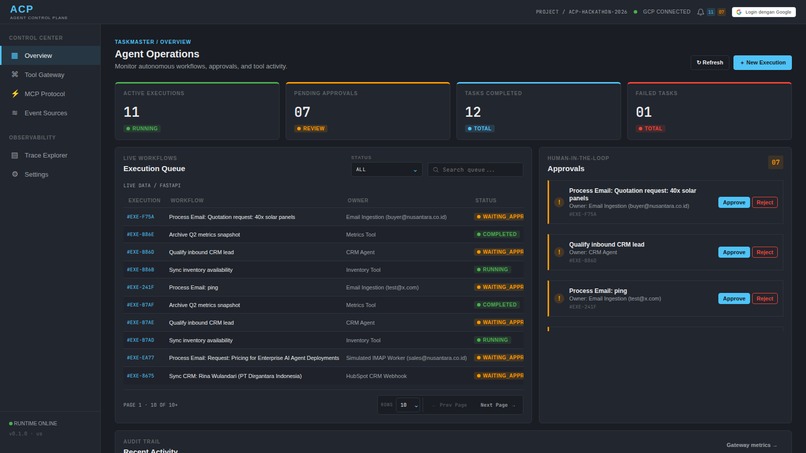Open the rows per page dropdown
The height and width of the screenshot is (453, 806).
click(409, 405)
